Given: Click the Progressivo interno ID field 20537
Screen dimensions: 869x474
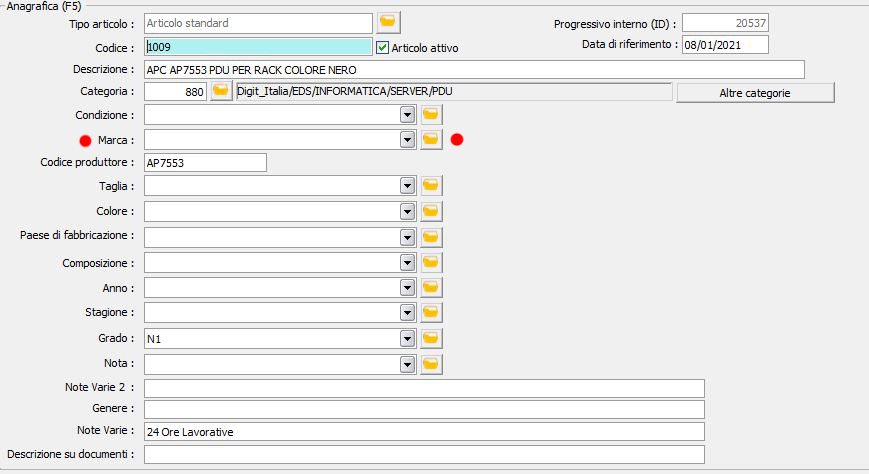Looking at the screenshot, I should click(725, 23).
